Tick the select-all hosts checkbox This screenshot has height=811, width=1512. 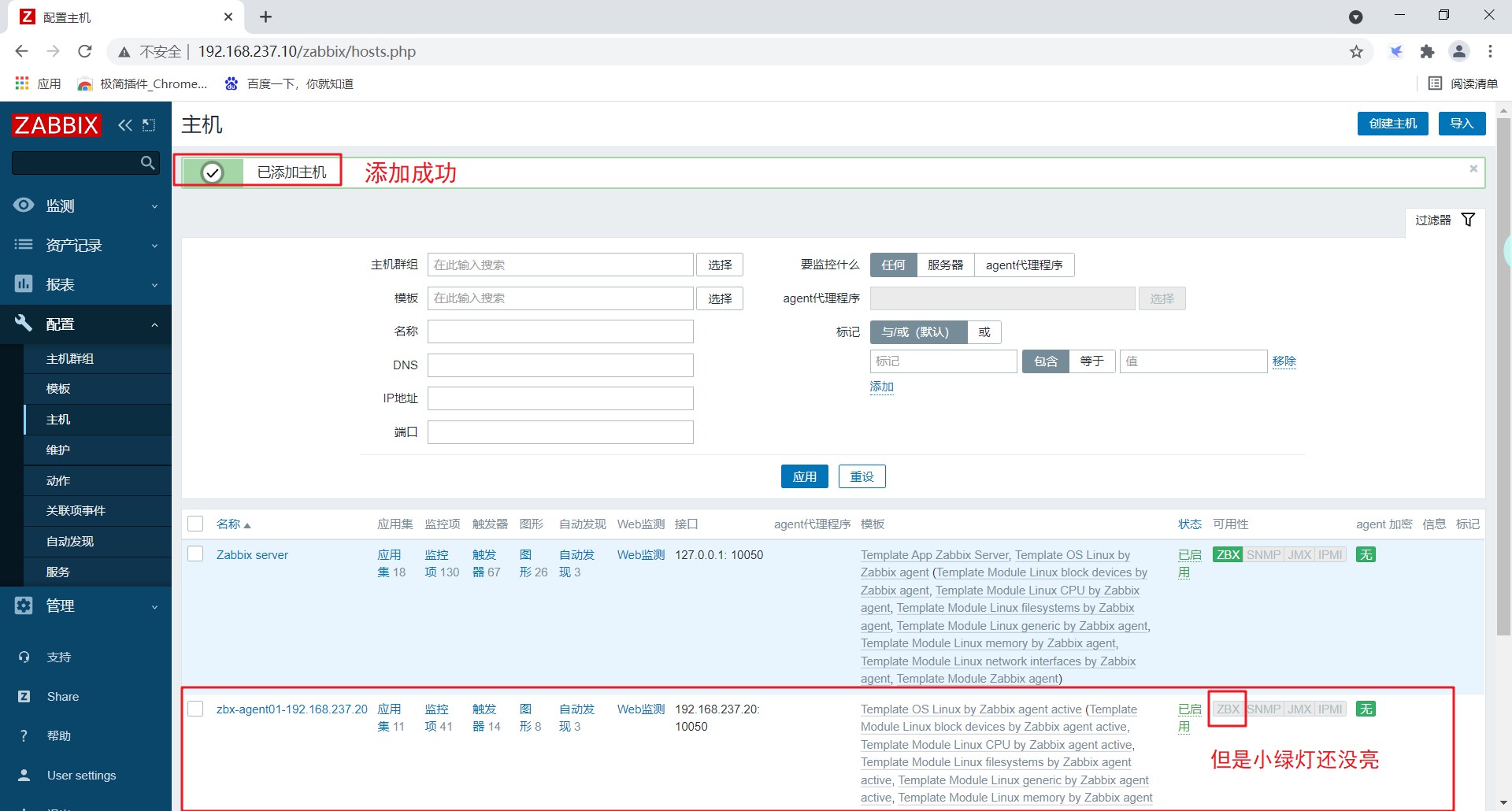(195, 524)
